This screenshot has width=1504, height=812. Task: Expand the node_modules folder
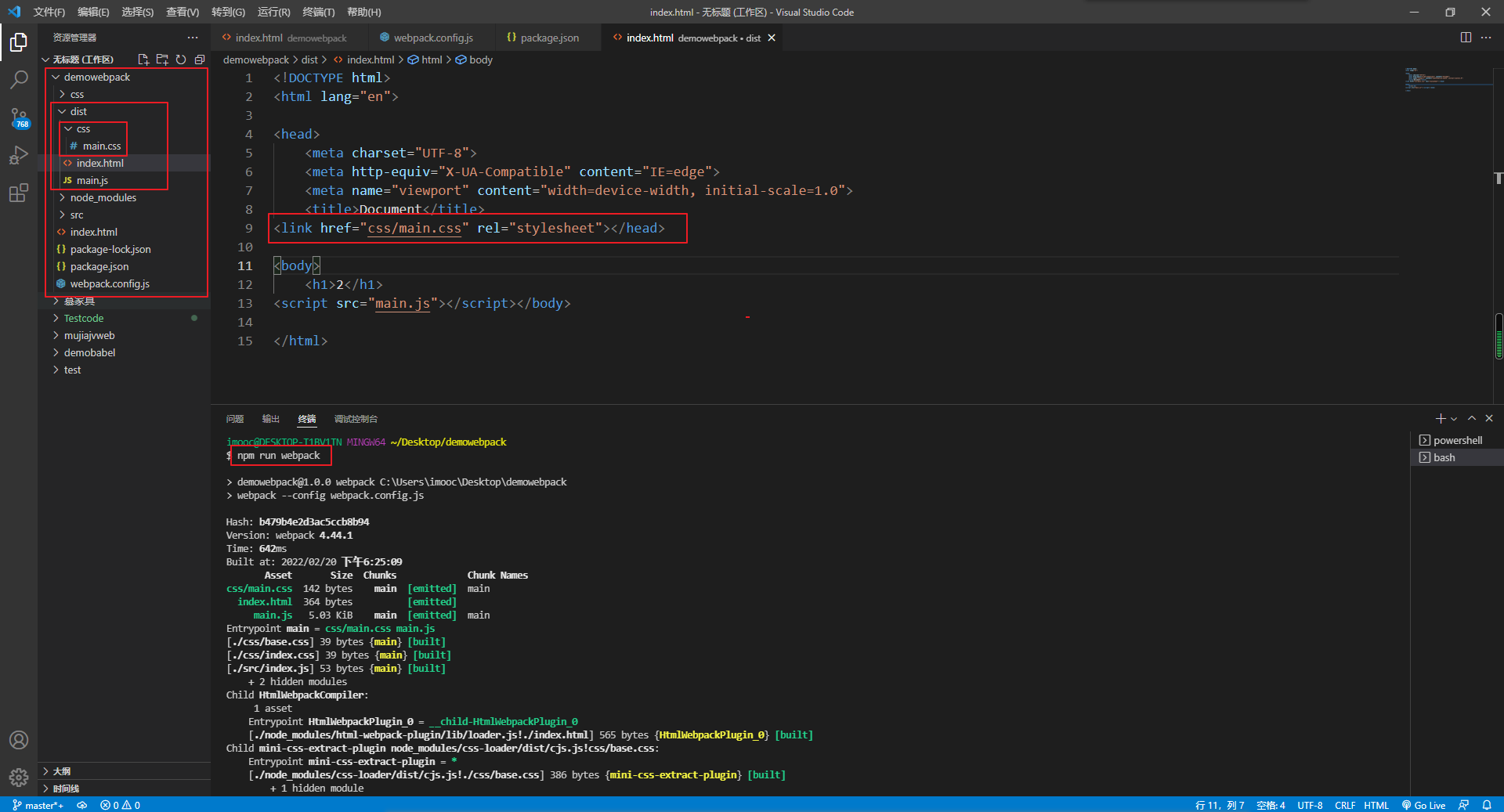(x=103, y=197)
